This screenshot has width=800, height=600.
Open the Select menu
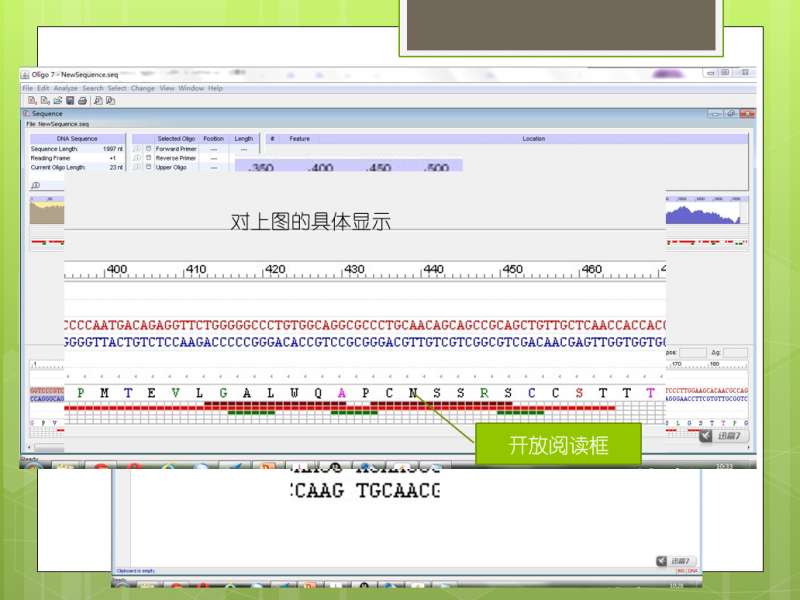click(117, 88)
